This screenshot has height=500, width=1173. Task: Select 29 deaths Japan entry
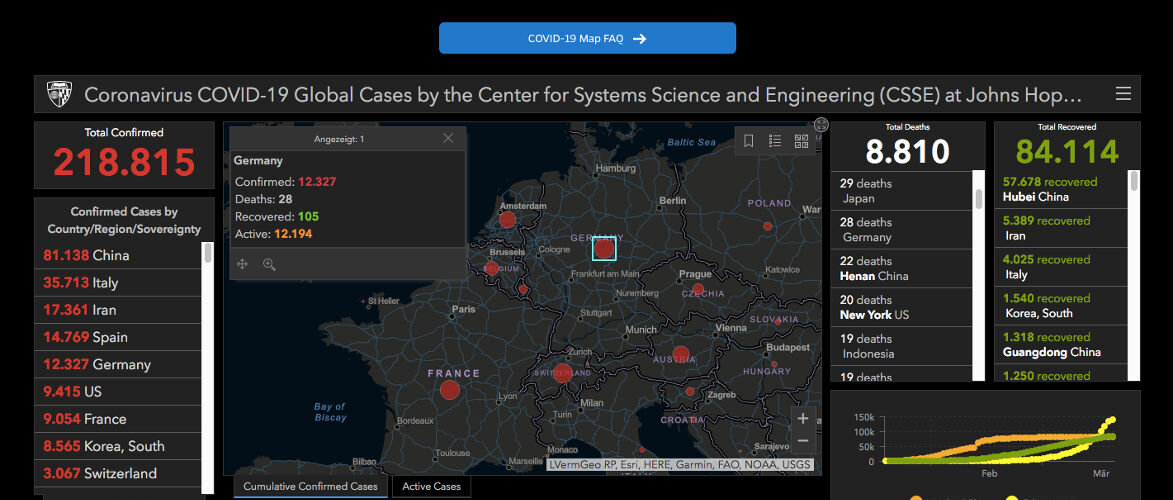tap(901, 191)
